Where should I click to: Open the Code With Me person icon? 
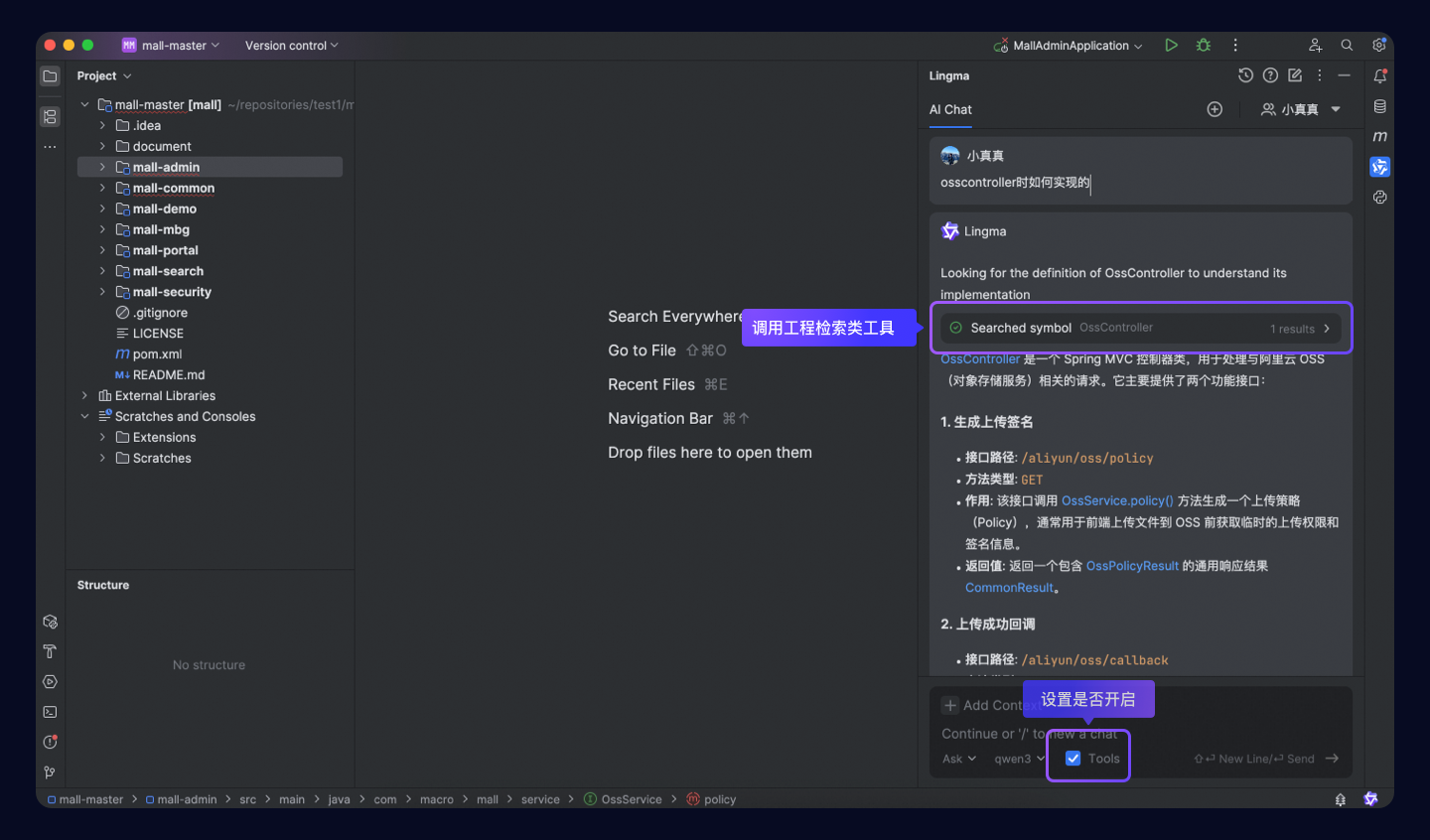pos(1315,45)
